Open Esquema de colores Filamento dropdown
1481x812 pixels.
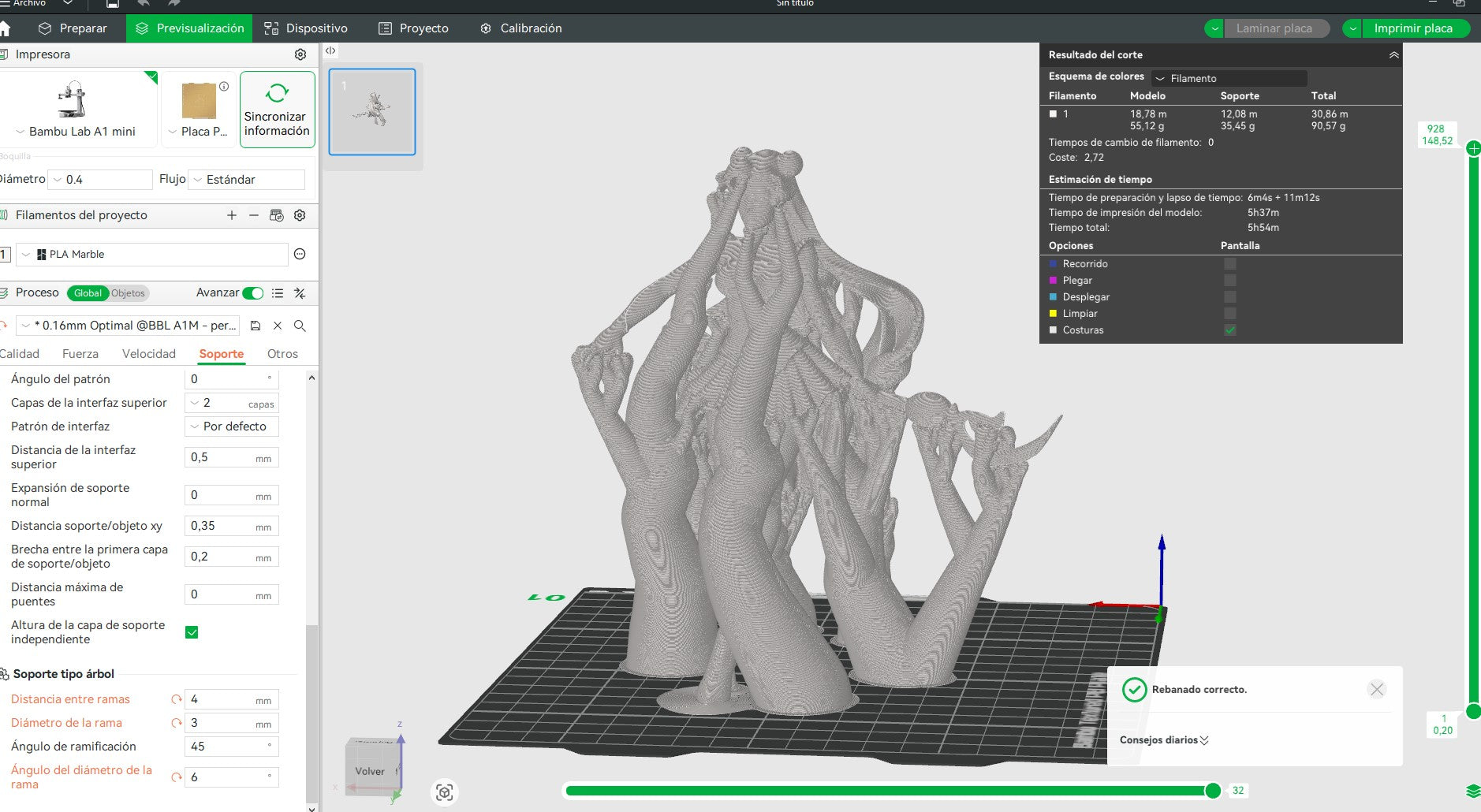[x=1229, y=78]
